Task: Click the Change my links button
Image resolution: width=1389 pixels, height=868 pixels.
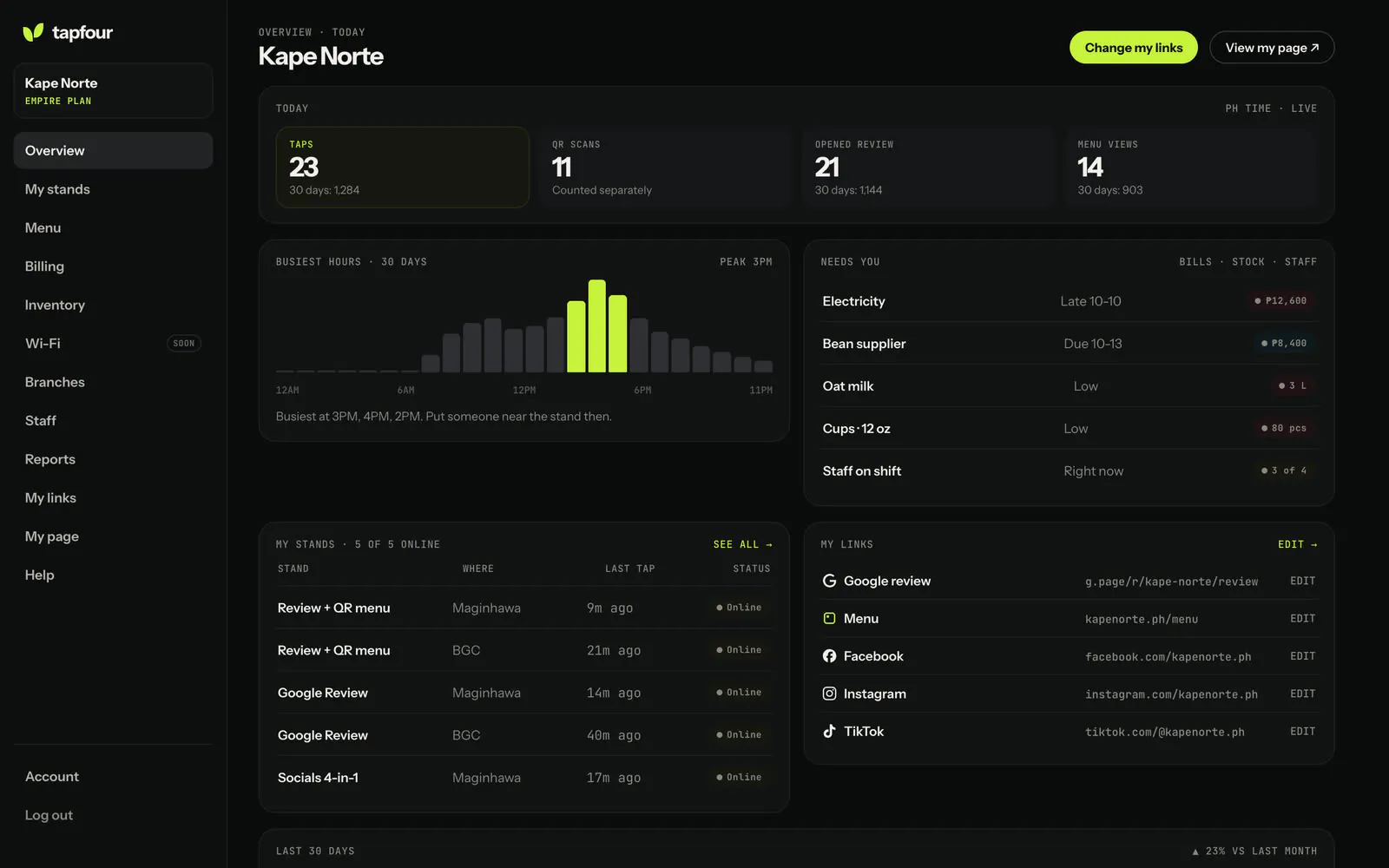Action: point(1133,48)
